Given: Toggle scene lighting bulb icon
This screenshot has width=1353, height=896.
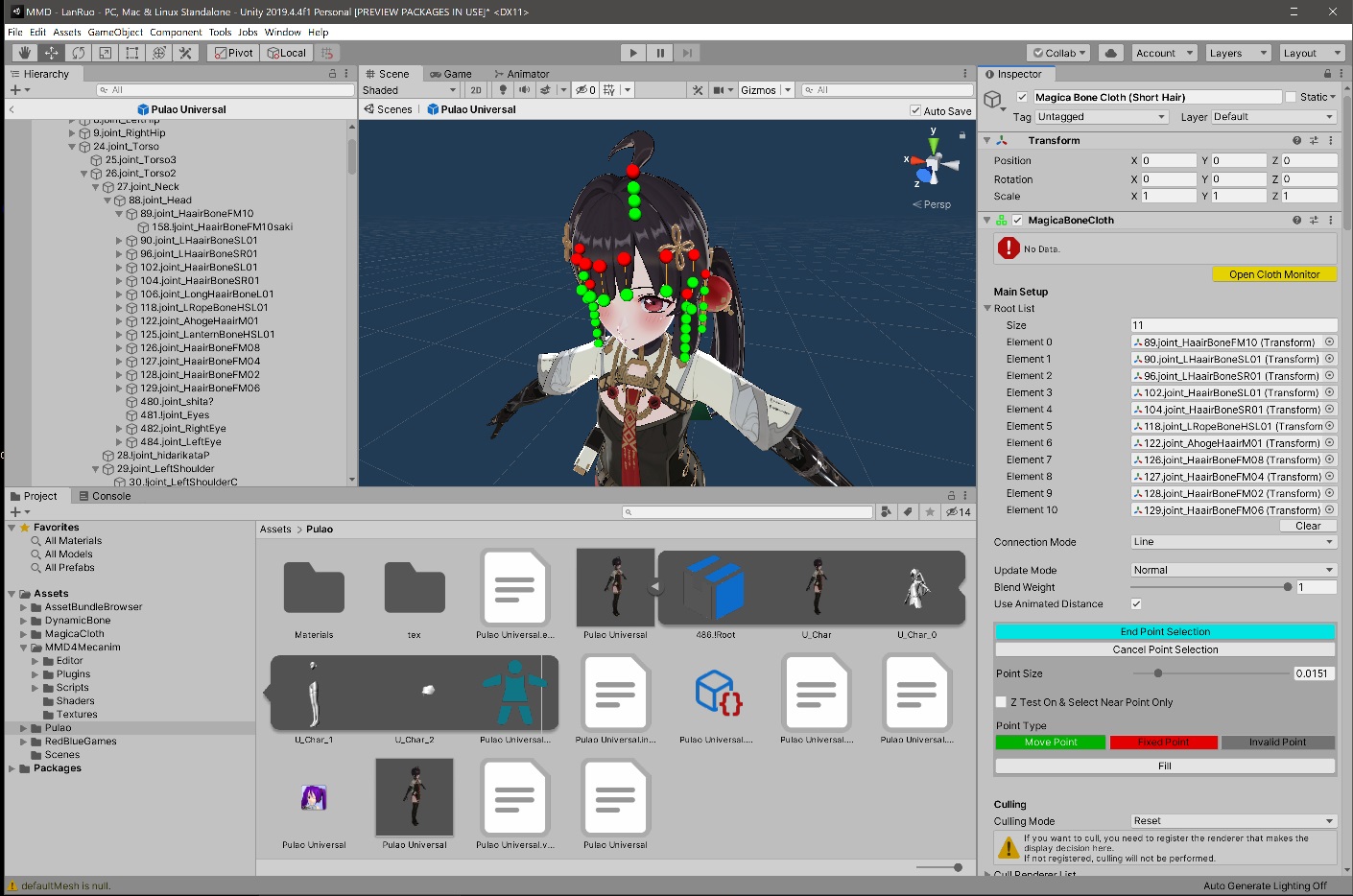Looking at the screenshot, I should [x=503, y=90].
